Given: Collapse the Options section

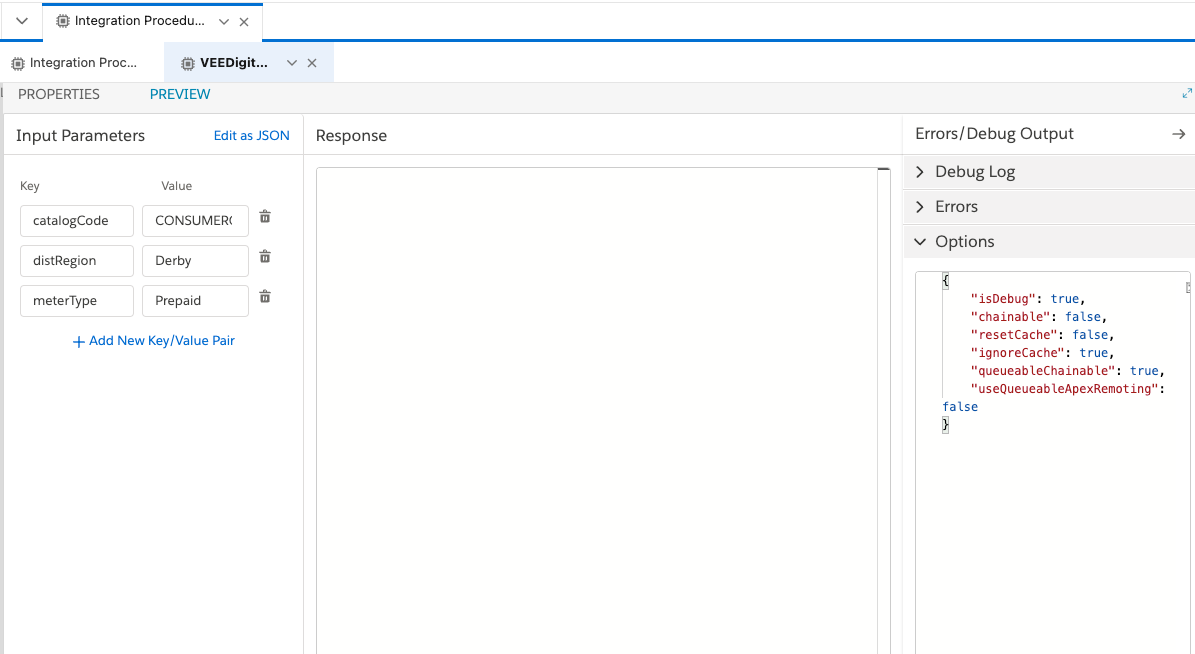Looking at the screenshot, I should tap(920, 242).
